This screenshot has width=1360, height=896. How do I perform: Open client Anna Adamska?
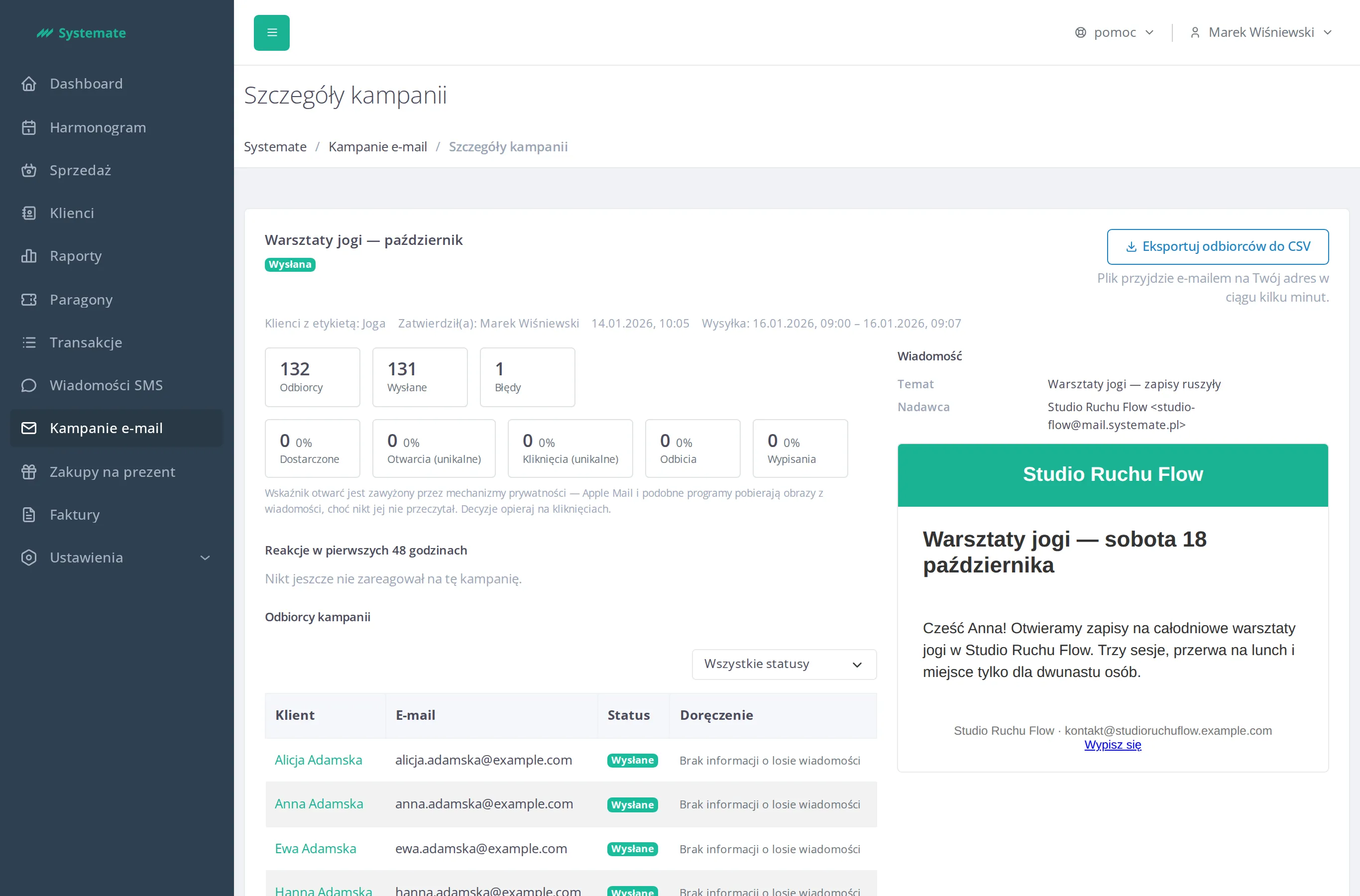[x=319, y=804]
